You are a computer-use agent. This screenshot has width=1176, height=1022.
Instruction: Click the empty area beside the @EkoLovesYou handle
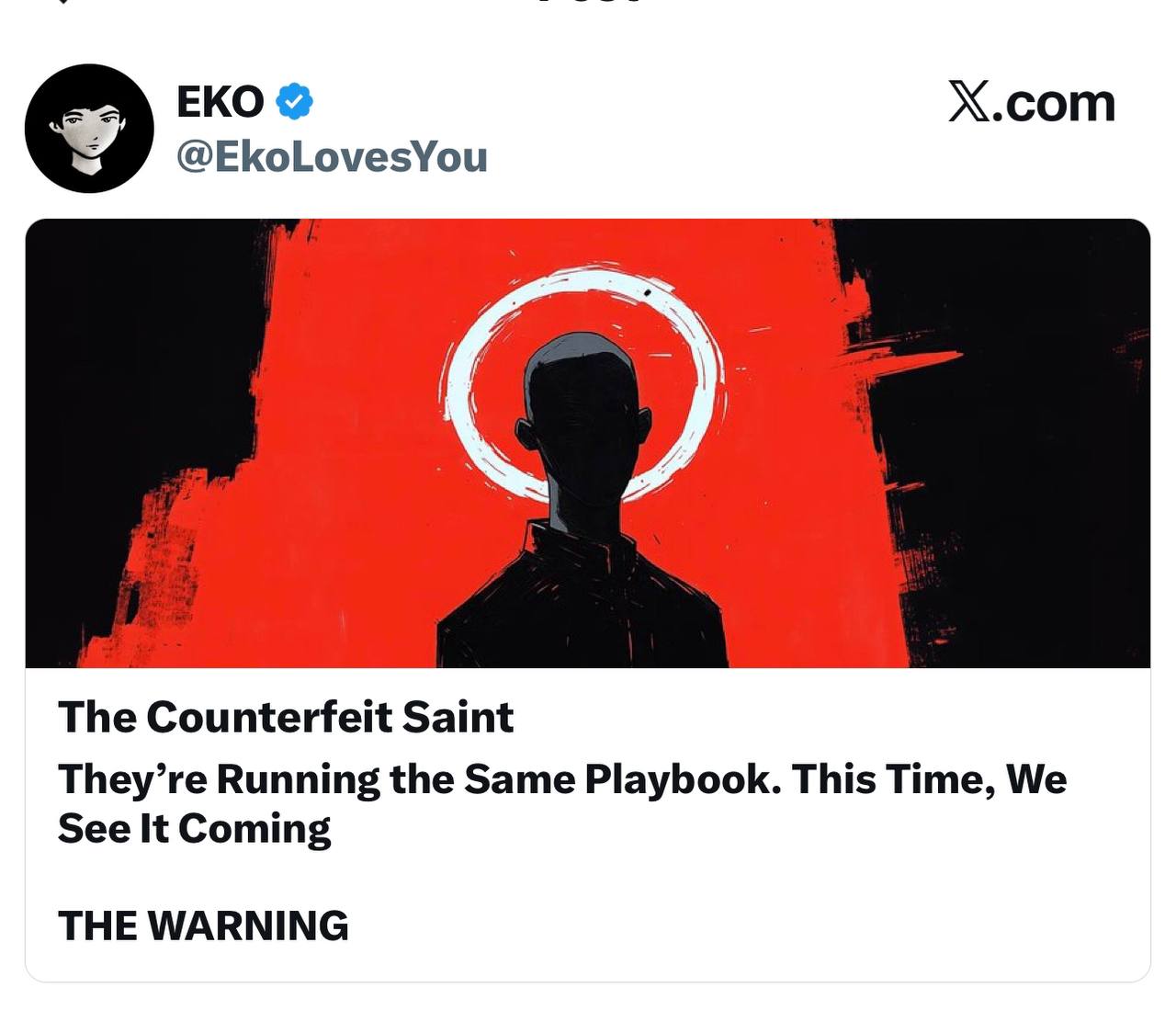coord(717,156)
